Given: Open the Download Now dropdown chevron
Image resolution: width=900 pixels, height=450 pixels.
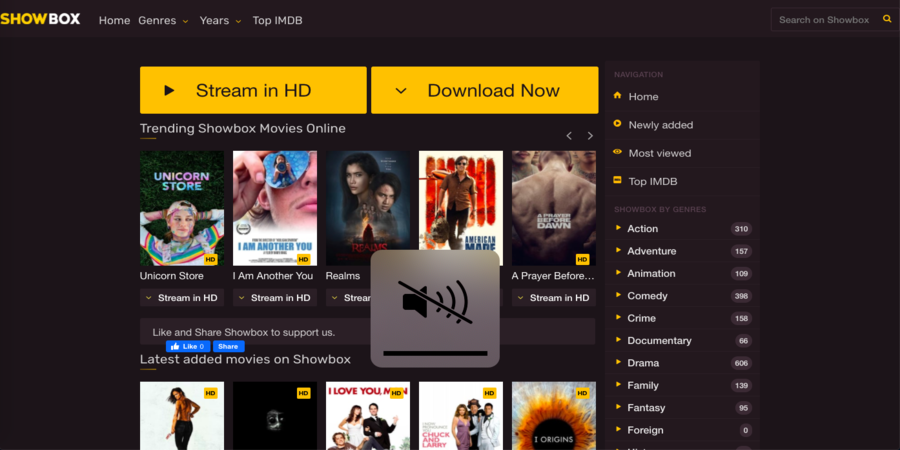Looking at the screenshot, I should [x=401, y=91].
